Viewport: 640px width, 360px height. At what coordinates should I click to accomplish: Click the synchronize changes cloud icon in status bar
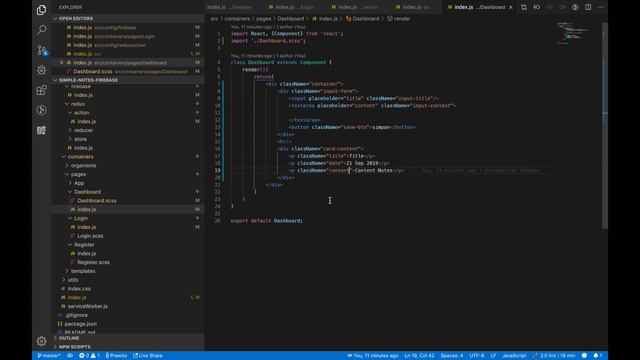(70, 356)
